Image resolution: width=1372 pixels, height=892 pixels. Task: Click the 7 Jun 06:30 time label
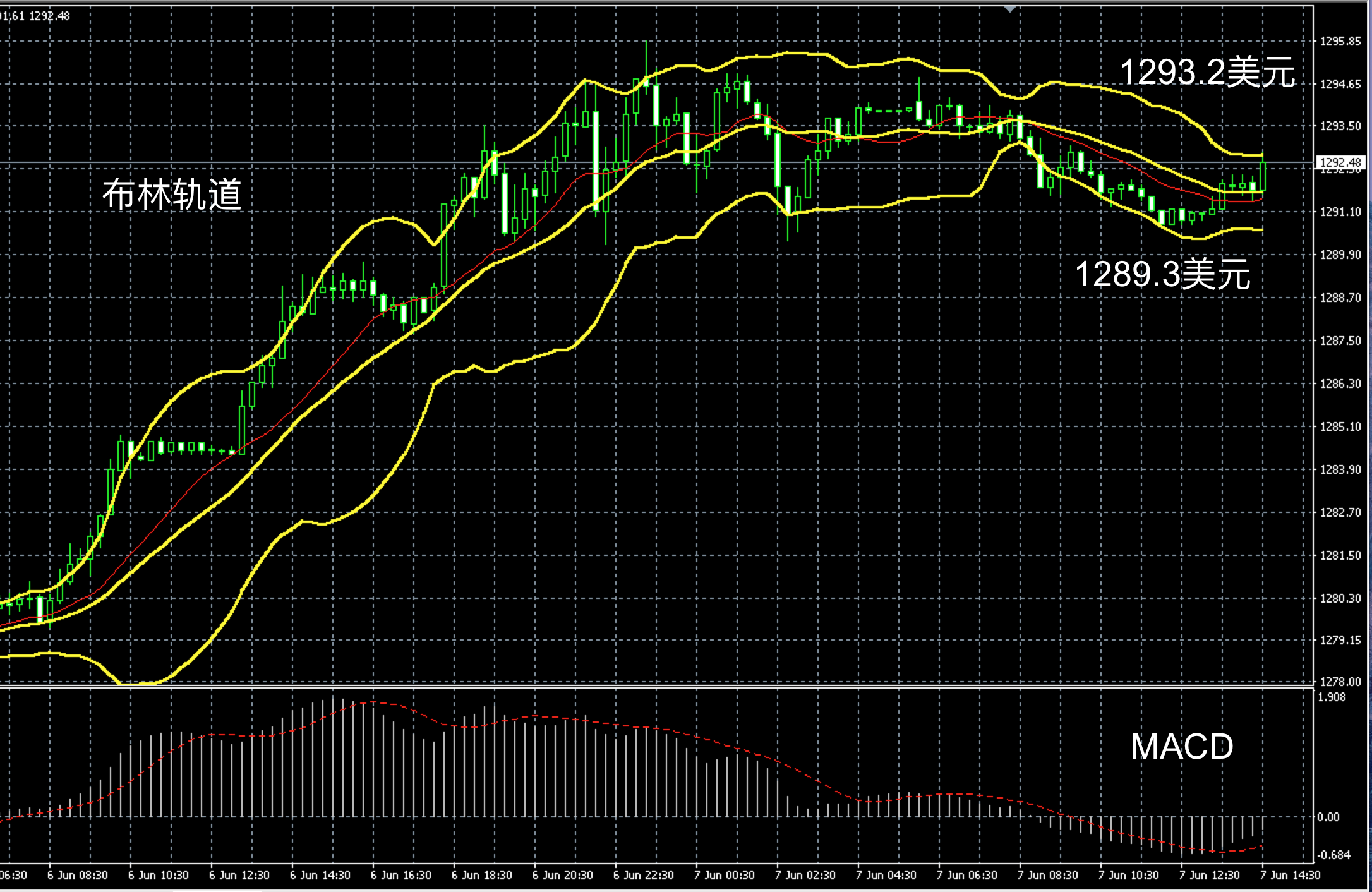point(966,875)
